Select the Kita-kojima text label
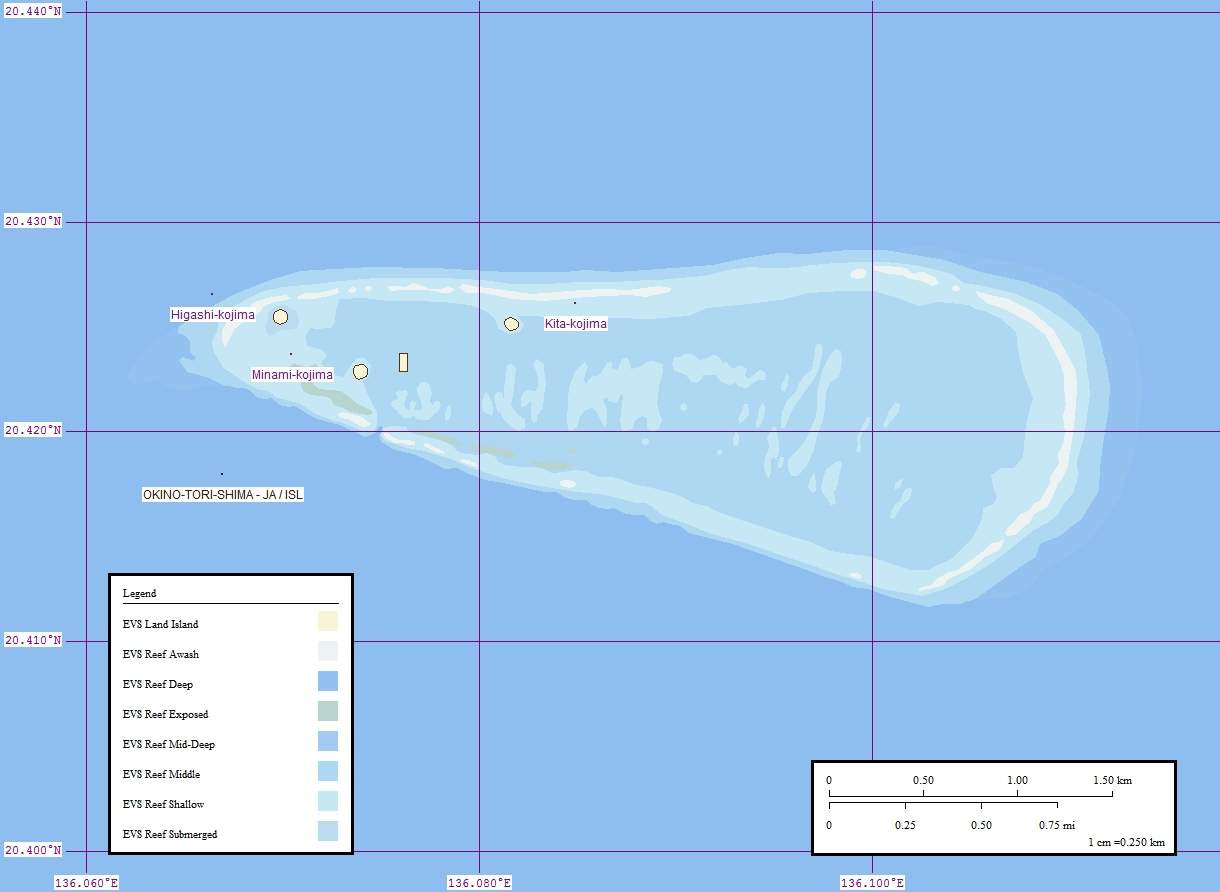Viewport: 1220px width, 892px height. point(575,324)
